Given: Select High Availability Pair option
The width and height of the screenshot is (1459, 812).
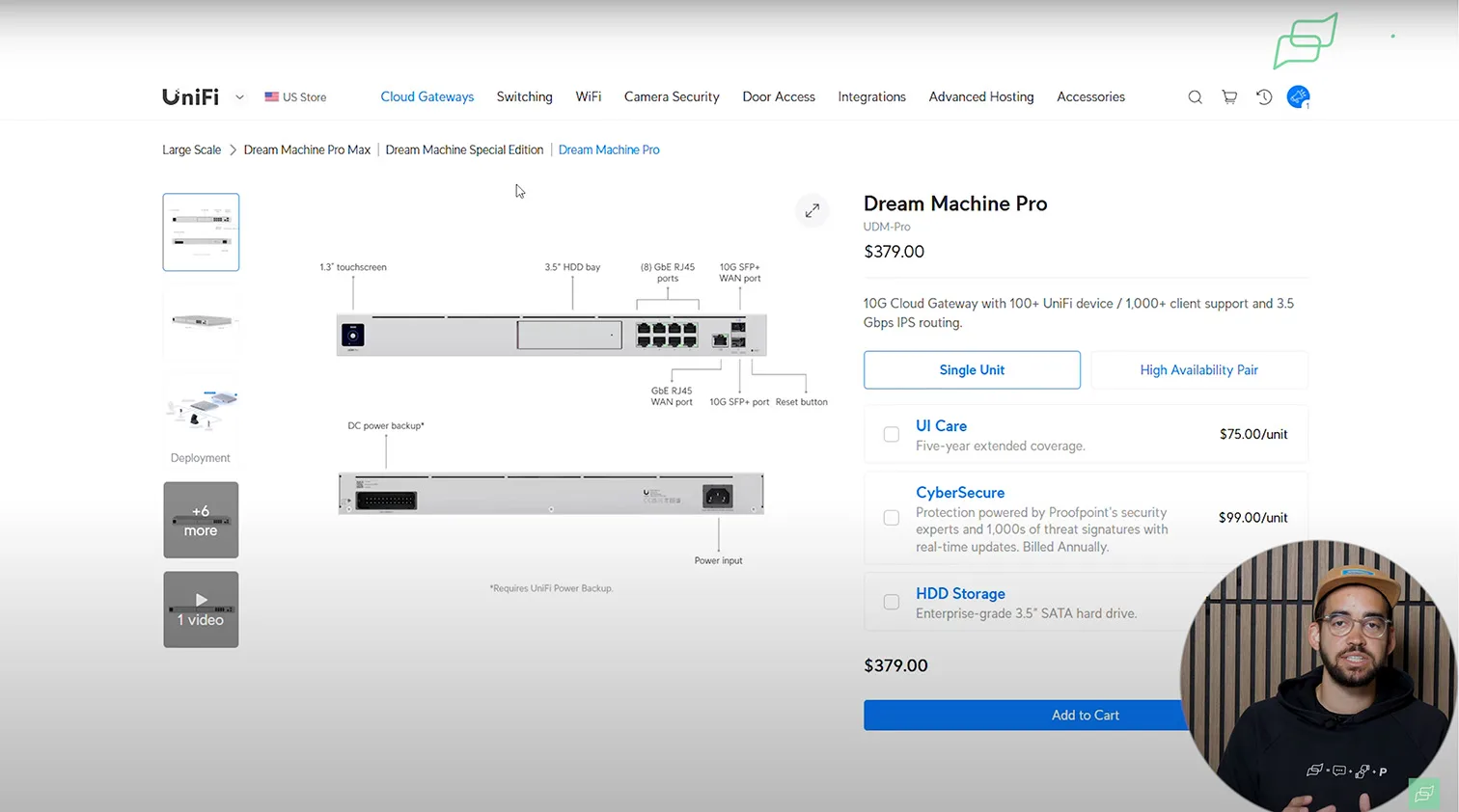Looking at the screenshot, I should tap(1198, 370).
